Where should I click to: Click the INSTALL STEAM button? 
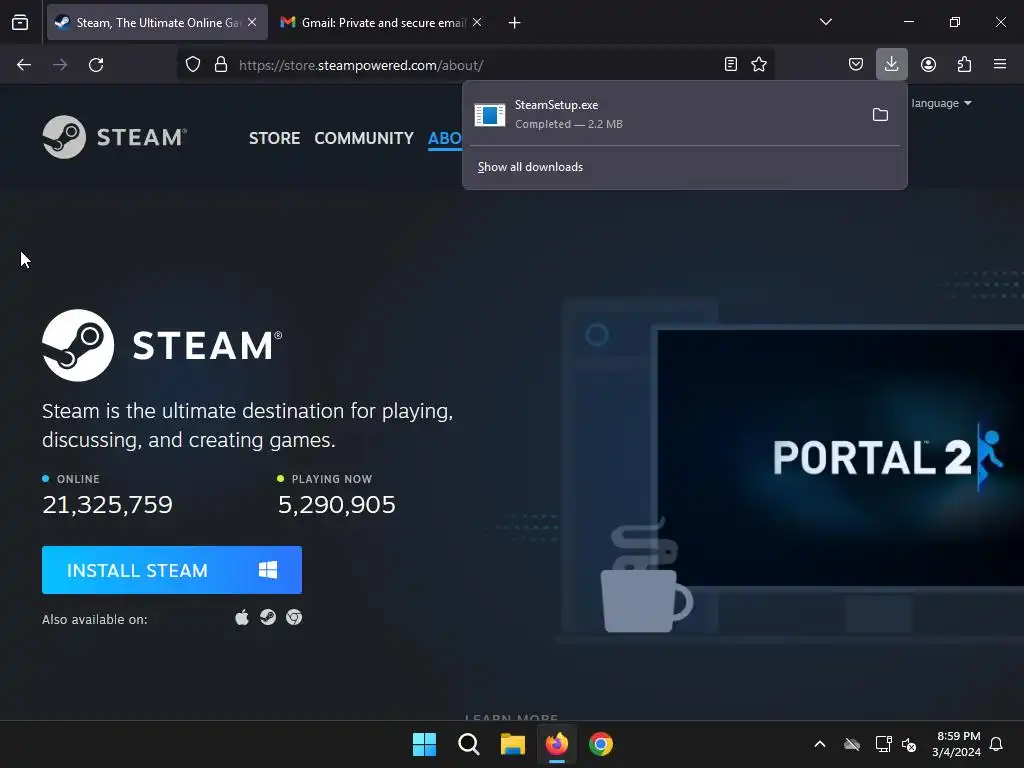coord(172,570)
